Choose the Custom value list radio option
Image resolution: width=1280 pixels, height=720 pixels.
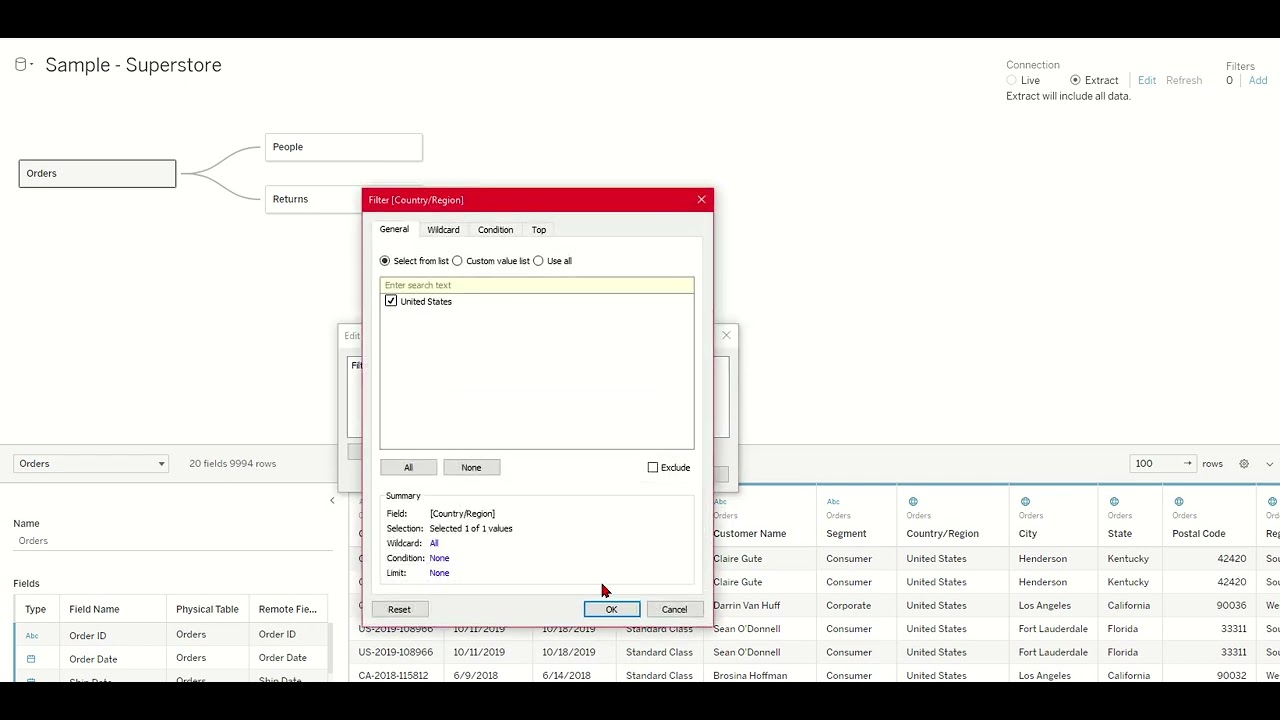tap(457, 261)
